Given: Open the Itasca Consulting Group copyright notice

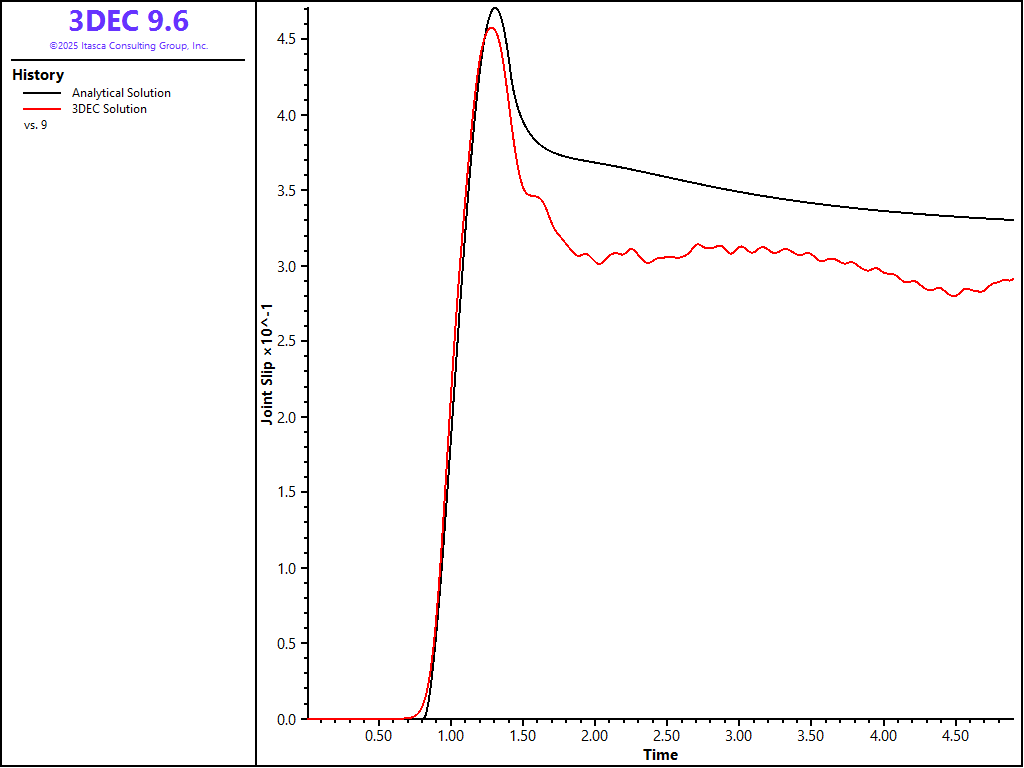Looking at the screenshot, I should click(128, 46).
